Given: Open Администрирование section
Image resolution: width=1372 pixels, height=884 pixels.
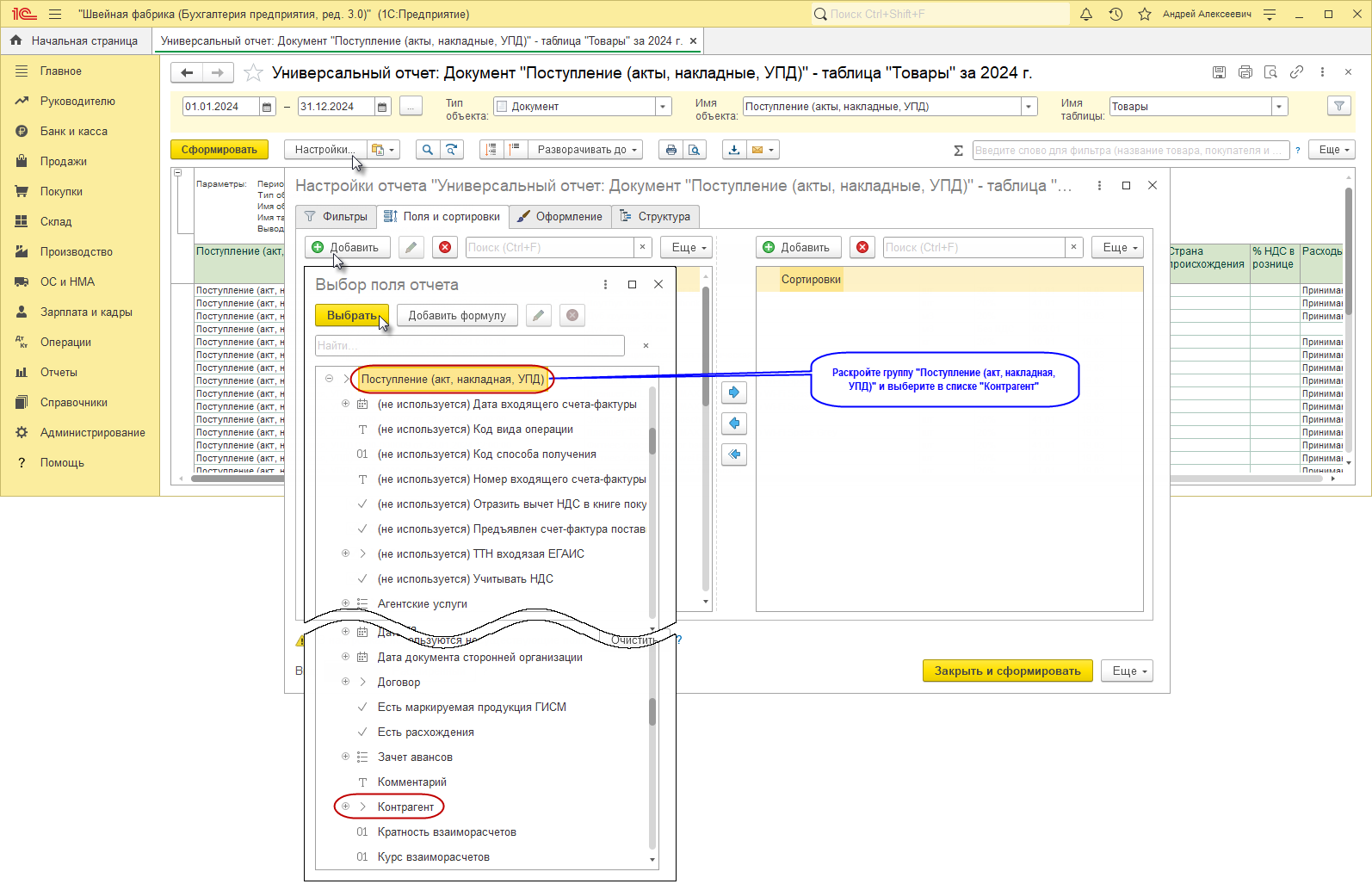Looking at the screenshot, I should click(92, 432).
